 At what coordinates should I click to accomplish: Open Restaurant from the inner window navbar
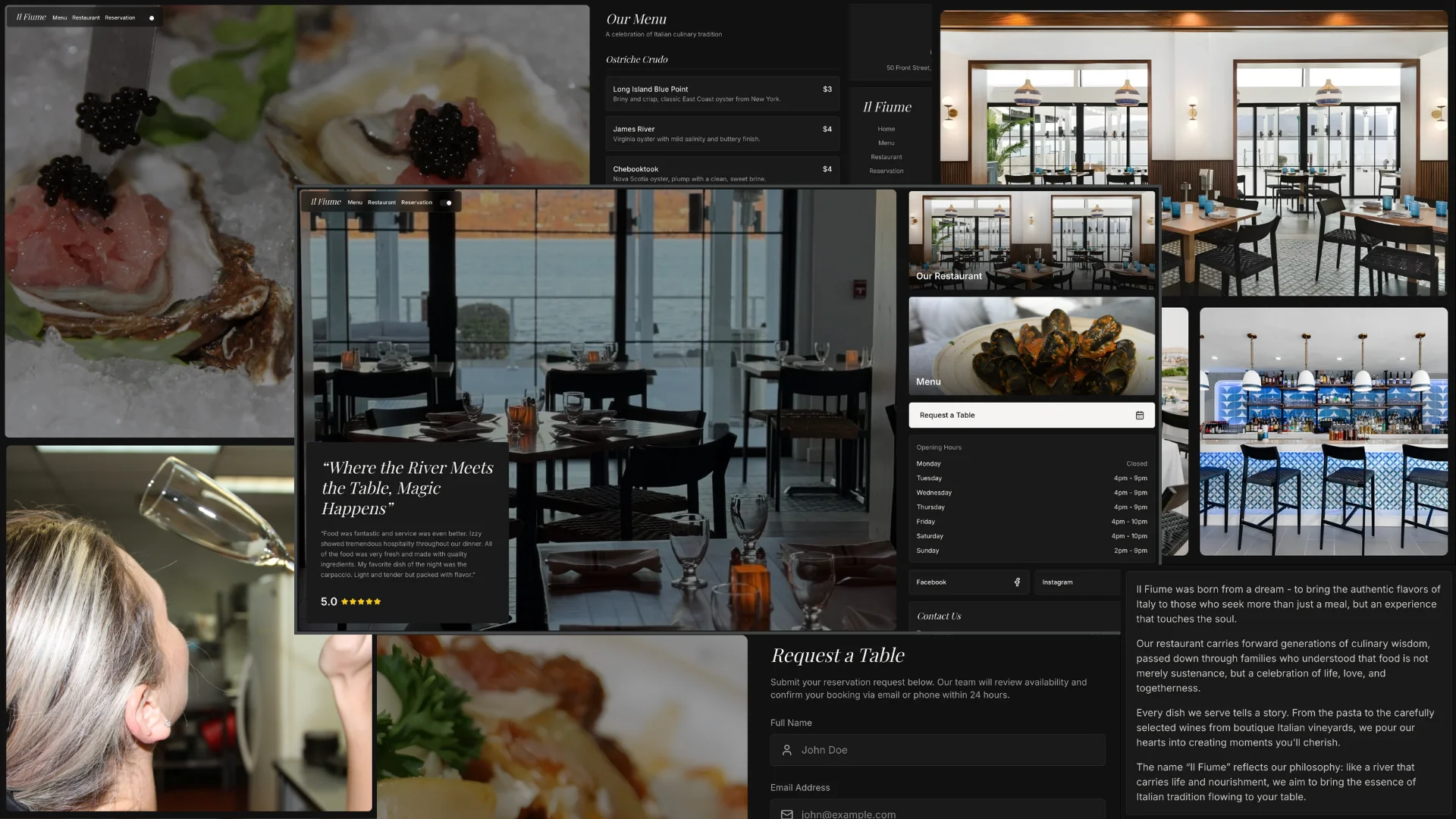(381, 202)
